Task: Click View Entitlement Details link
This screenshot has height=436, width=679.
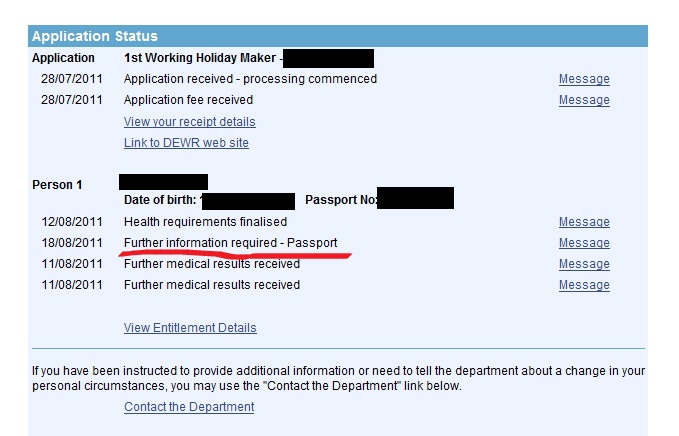Action: coord(190,328)
